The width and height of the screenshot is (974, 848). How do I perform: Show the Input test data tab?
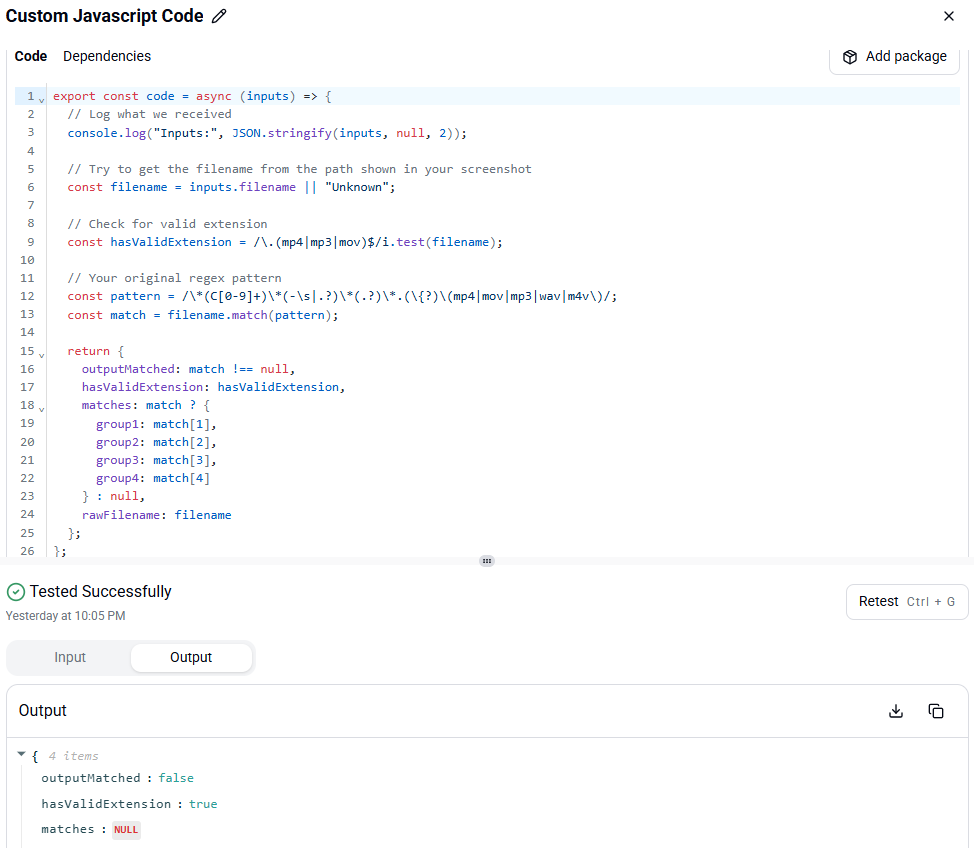[70, 657]
